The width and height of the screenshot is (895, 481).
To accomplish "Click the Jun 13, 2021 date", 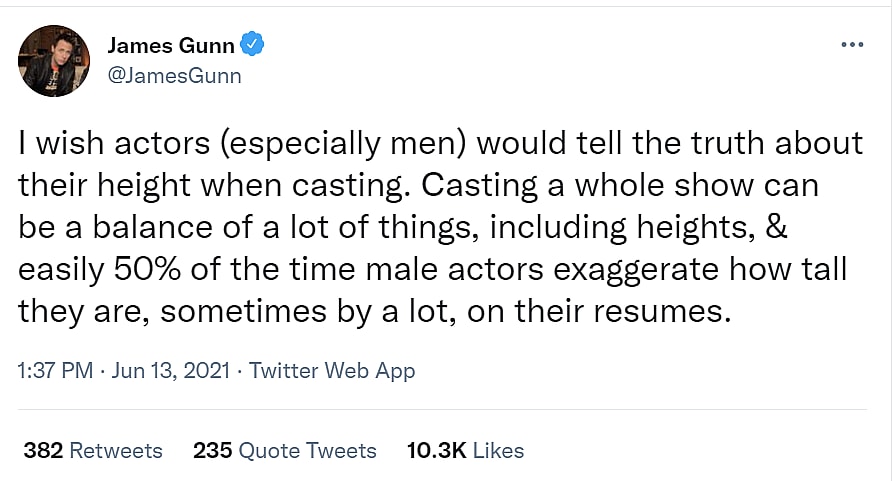I will (167, 371).
